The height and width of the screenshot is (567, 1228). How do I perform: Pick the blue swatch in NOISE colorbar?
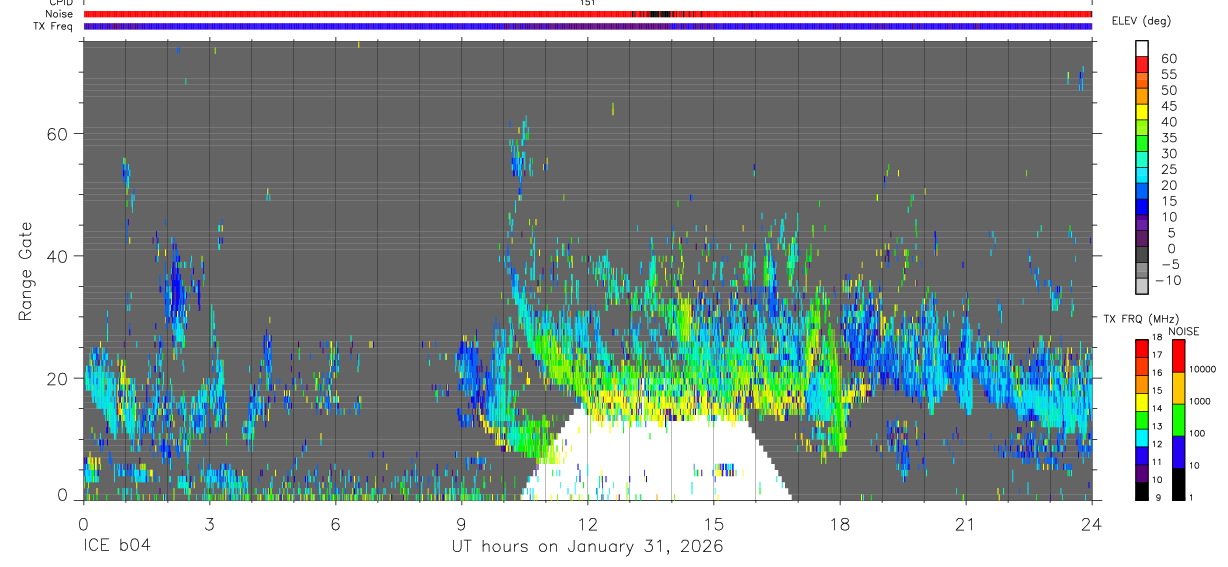[x=1179, y=452]
